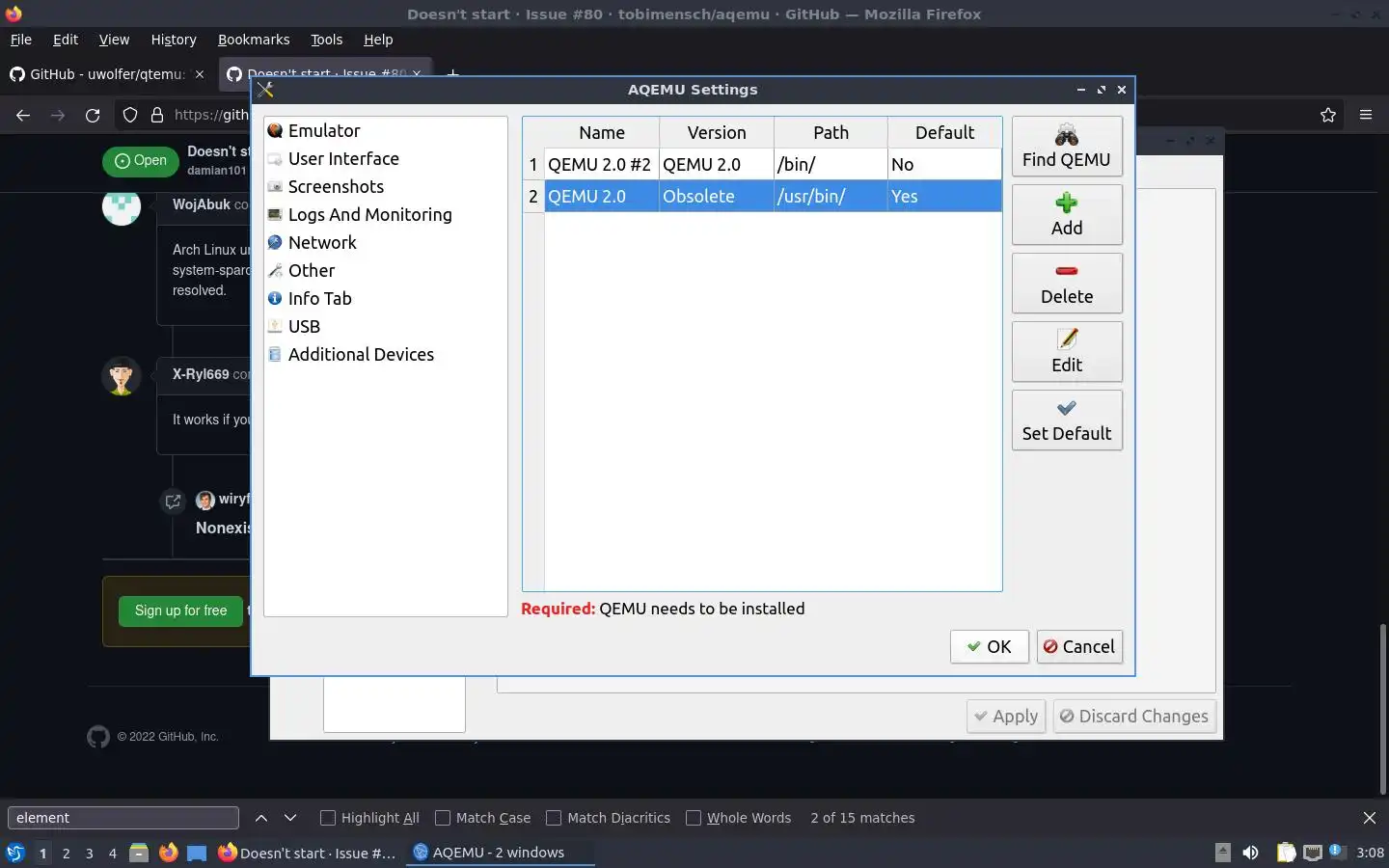Open AQEMU - 2 windows taskbar entry
1389x868 pixels.
tap(500, 853)
